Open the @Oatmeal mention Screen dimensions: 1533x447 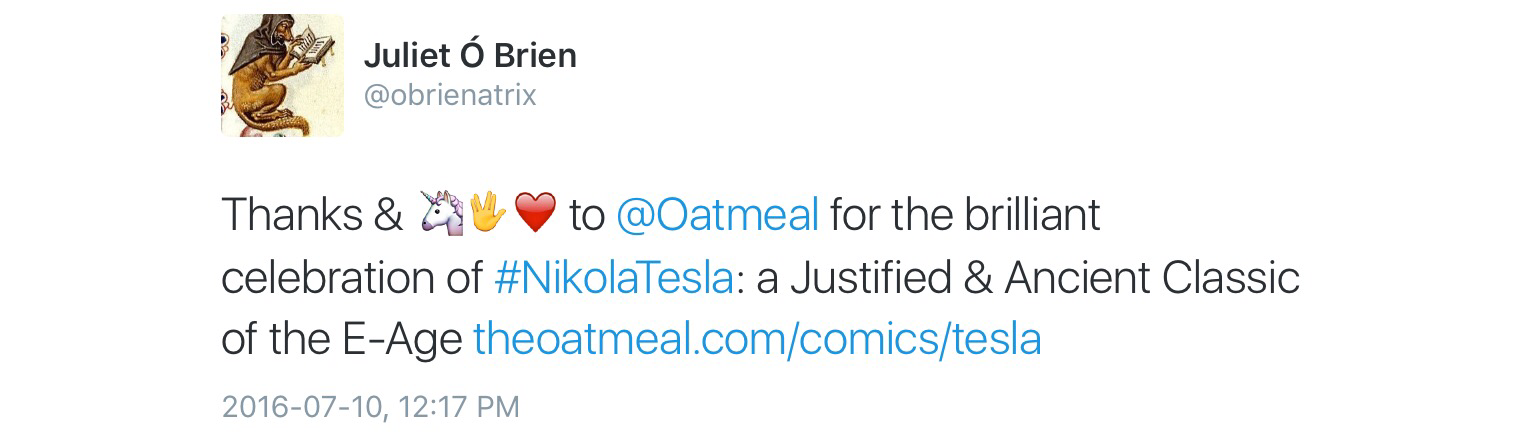pyautogui.click(x=718, y=215)
